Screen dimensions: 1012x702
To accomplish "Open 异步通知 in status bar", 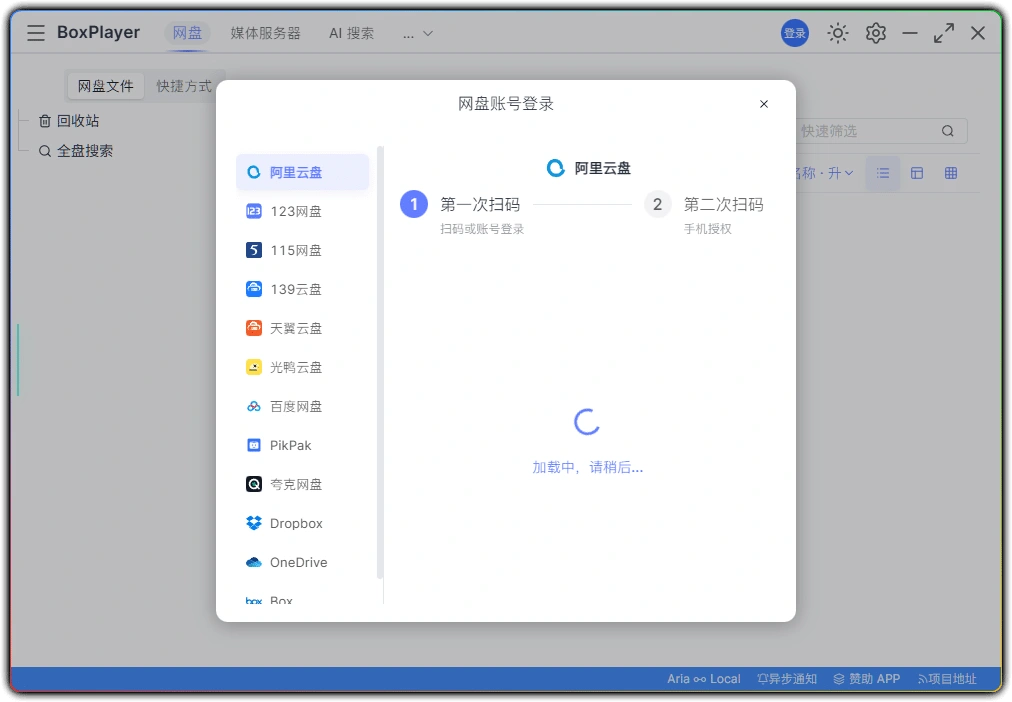I will click(787, 679).
